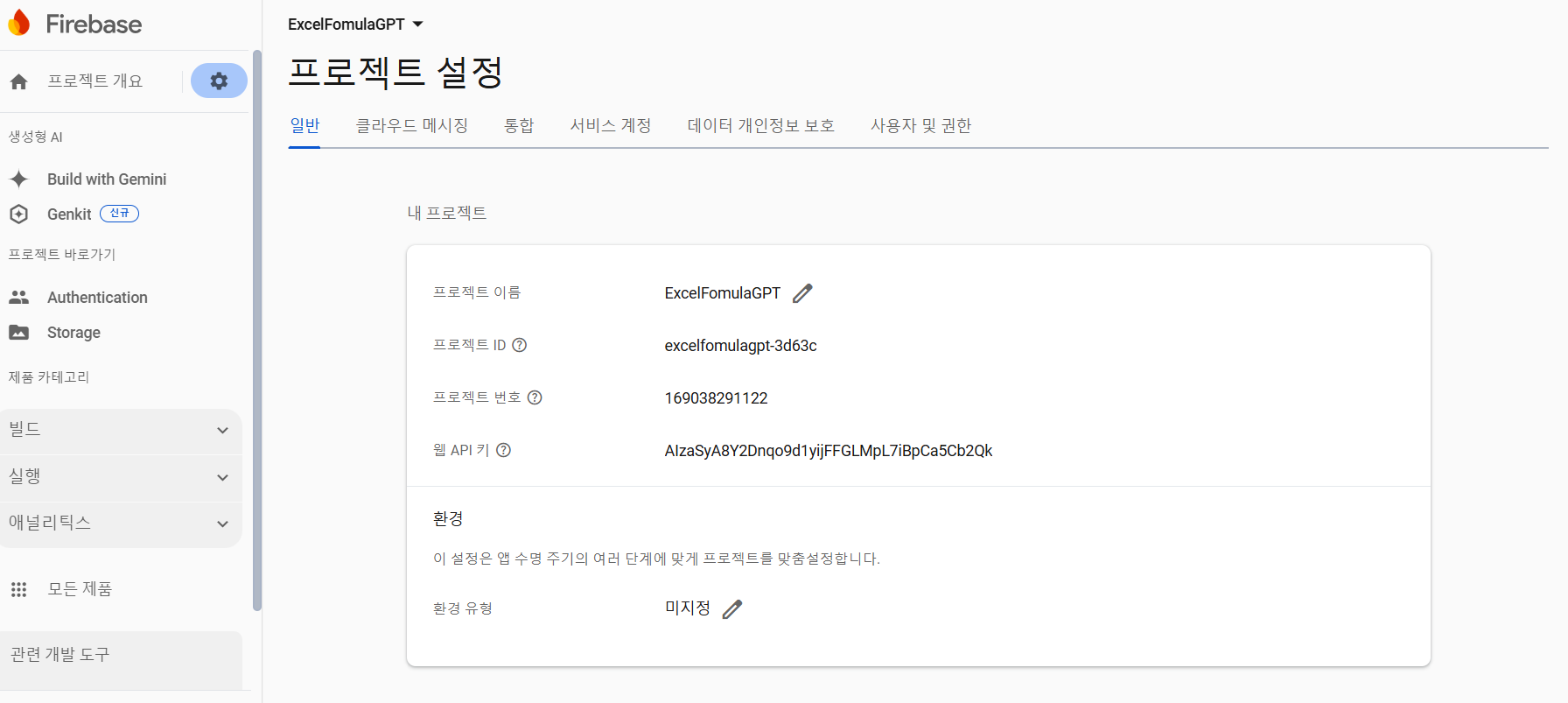Click the 제품 카테고리 sidebar label
Viewport: 1568px width, 703px height.
49,377
